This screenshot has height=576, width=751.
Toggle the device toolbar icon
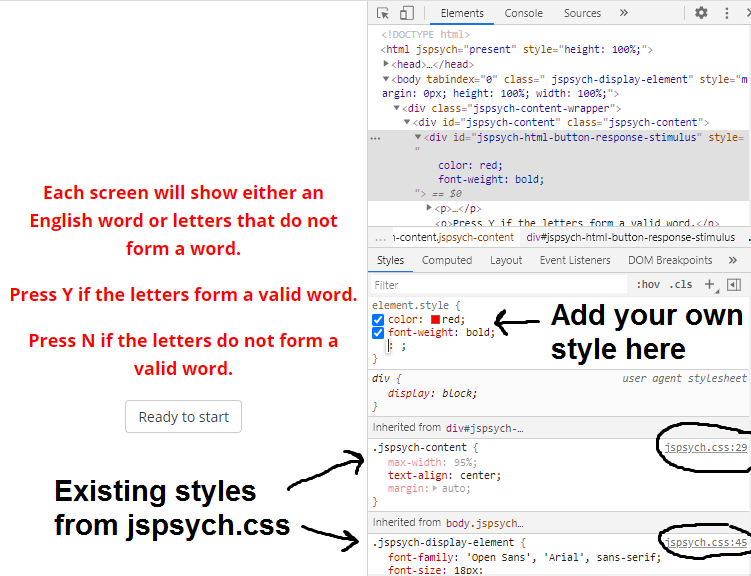pyautogui.click(x=407, y=13)
